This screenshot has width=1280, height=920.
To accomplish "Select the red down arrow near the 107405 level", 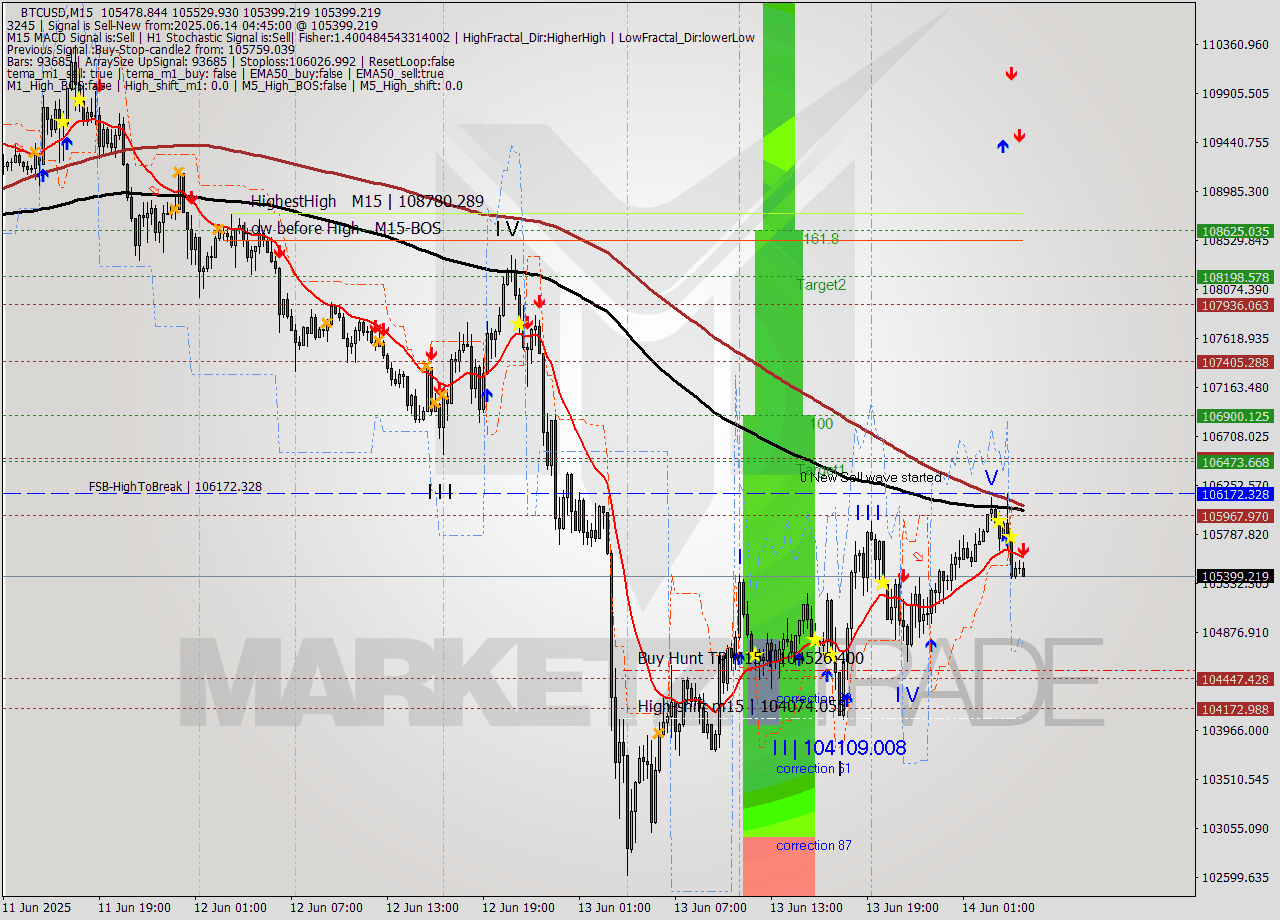I will click(540, 300).
